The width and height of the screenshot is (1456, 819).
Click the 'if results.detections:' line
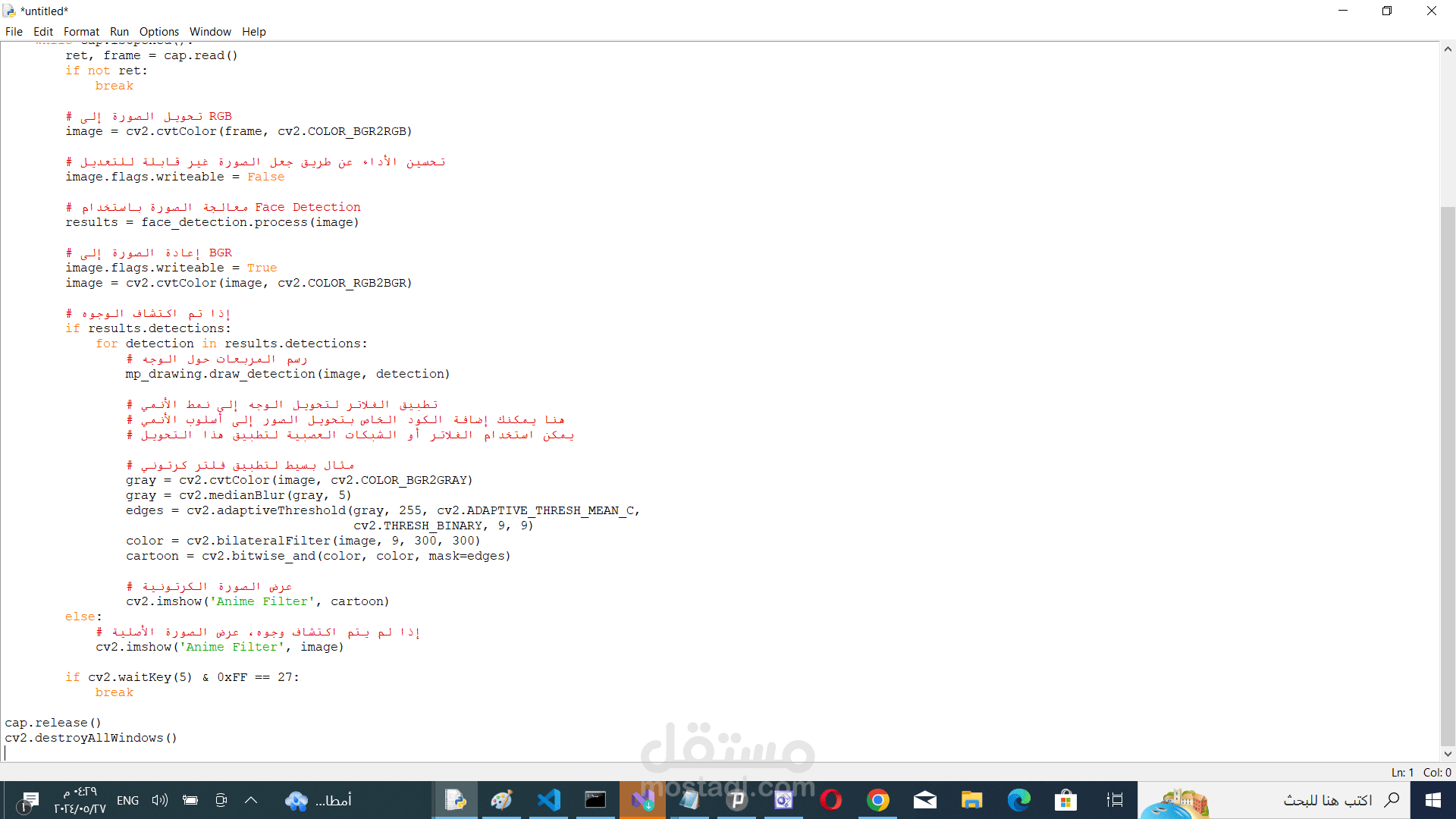pyautogui.click(x=148, y=328)
